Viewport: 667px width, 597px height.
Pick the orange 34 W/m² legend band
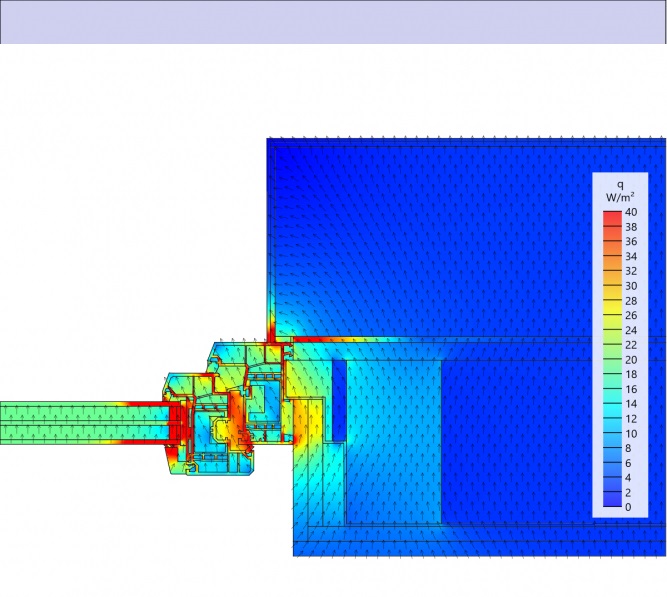[612, 254]
